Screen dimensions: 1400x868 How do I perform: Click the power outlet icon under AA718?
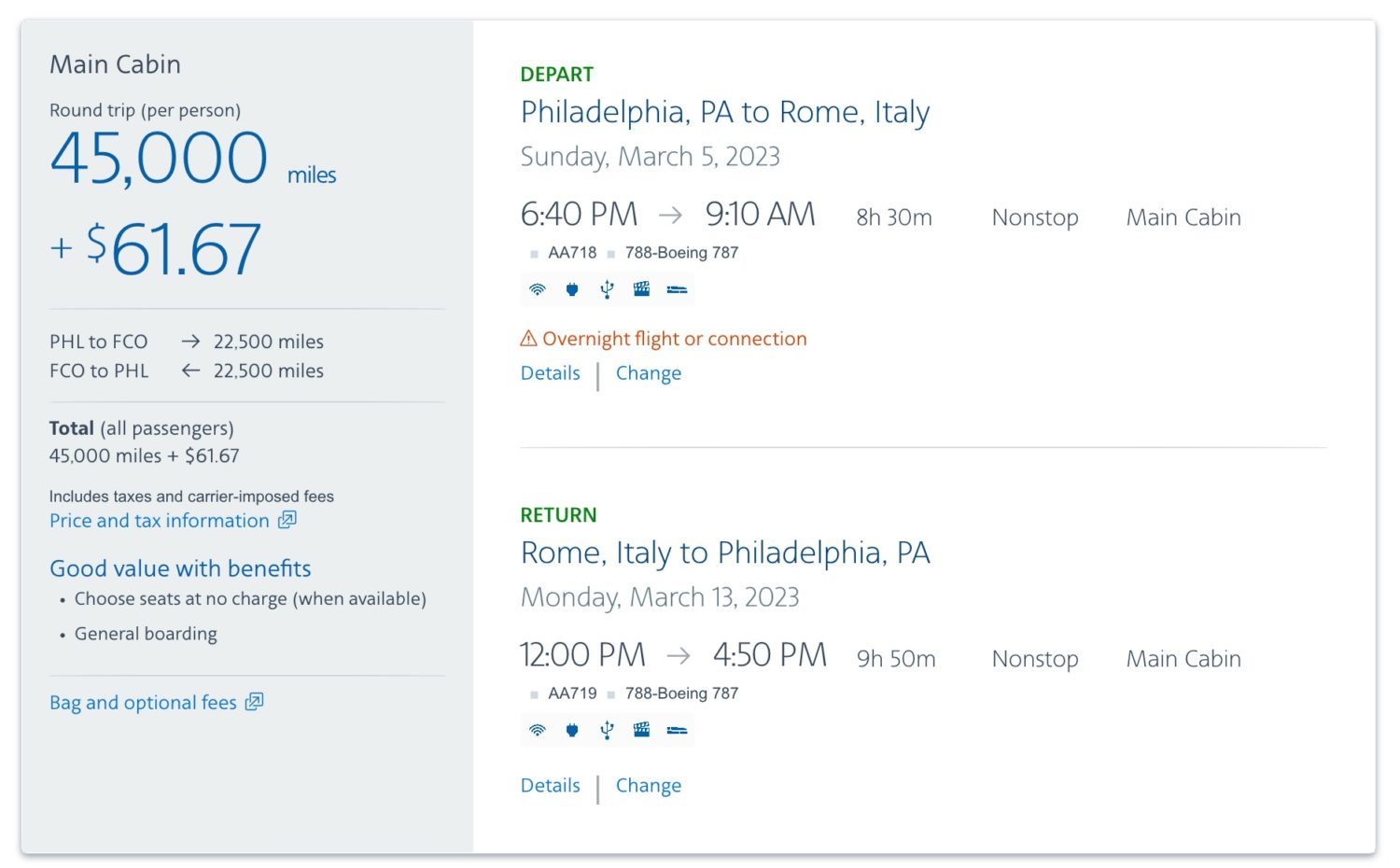tap(571, 289)
